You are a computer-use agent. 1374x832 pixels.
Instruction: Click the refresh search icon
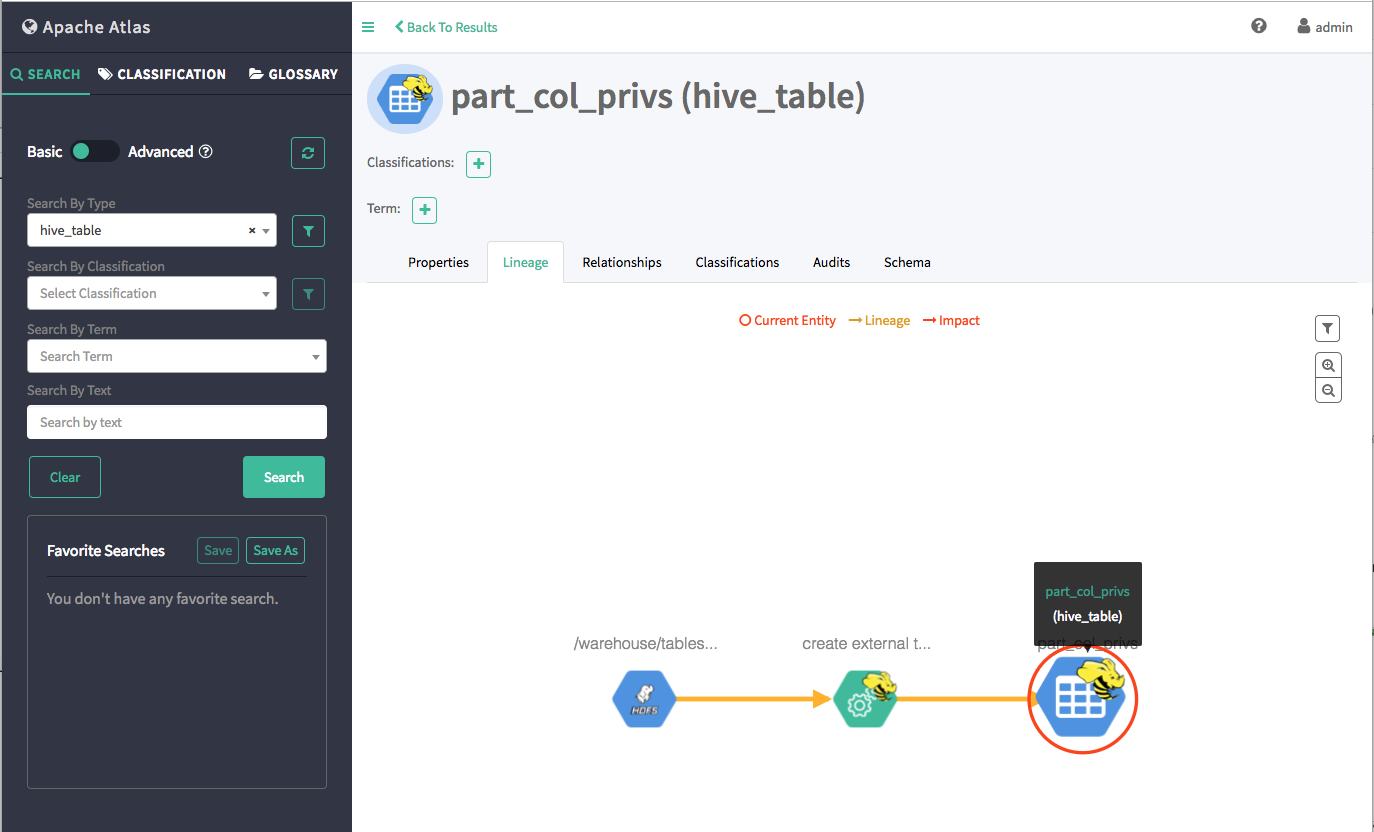click(x=308, y=153)
